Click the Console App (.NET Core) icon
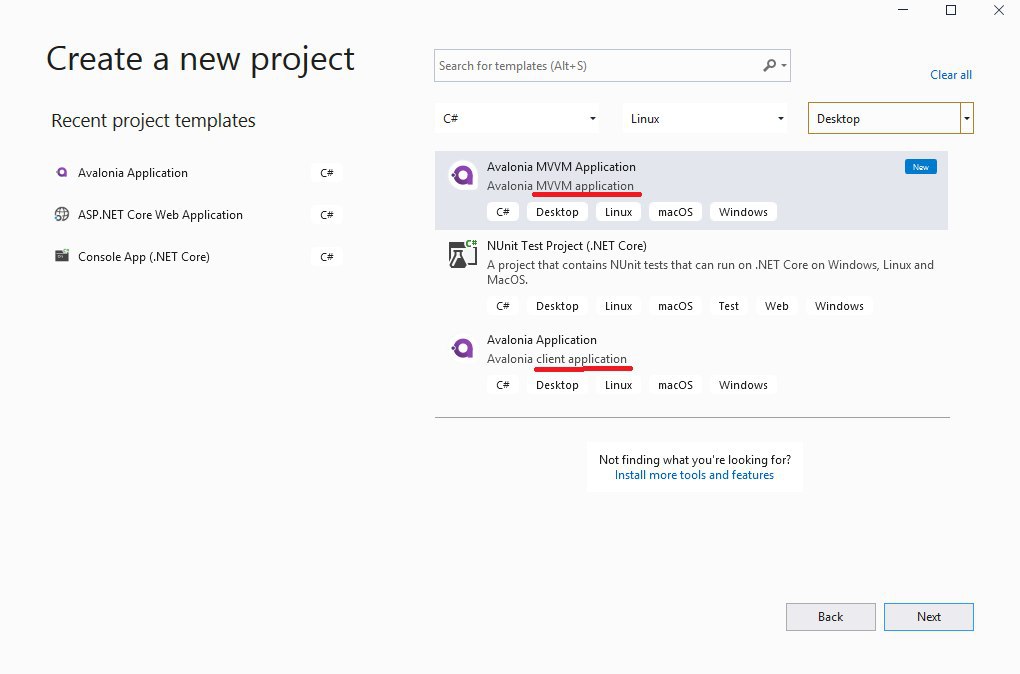The width and height of the screenshot is (1020, 674). click(x=62, y=256)
